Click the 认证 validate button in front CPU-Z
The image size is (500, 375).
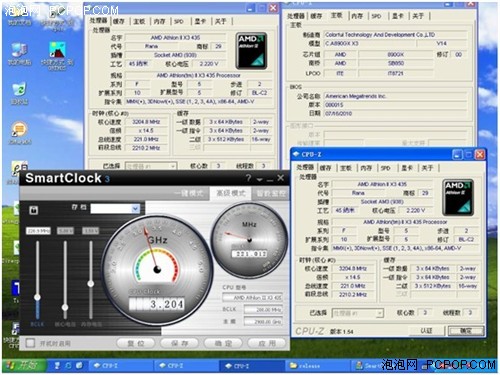(x=426, y=331)
